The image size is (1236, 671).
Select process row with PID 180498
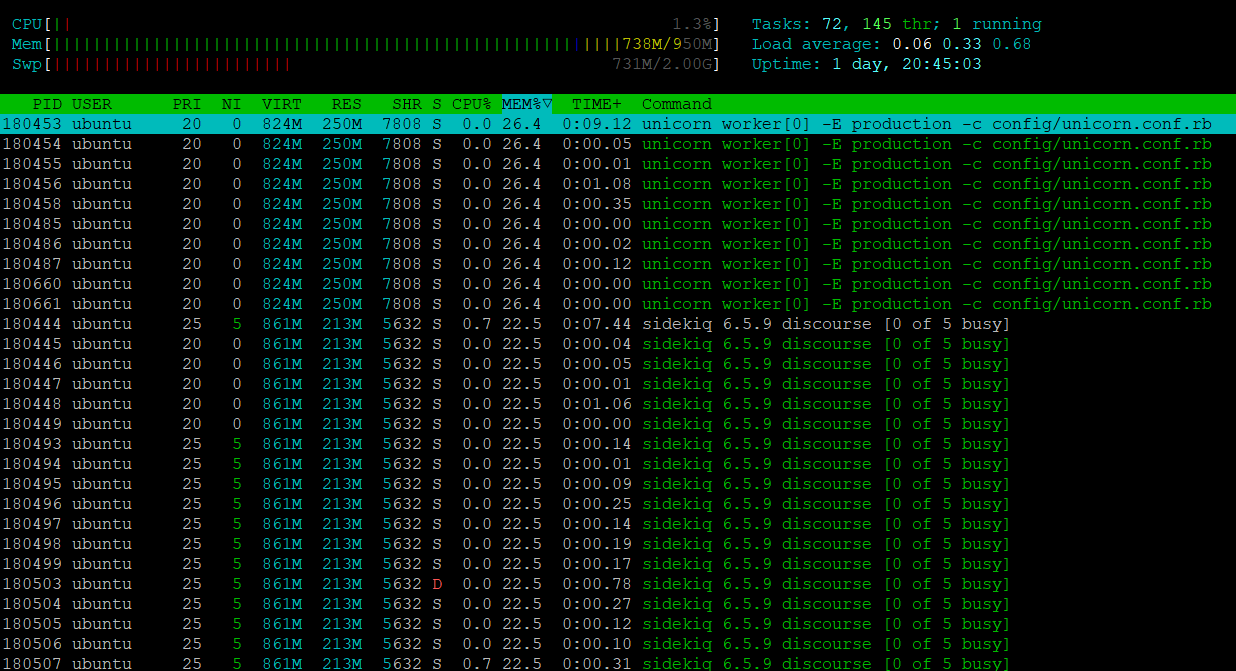(x=618, y=544)
